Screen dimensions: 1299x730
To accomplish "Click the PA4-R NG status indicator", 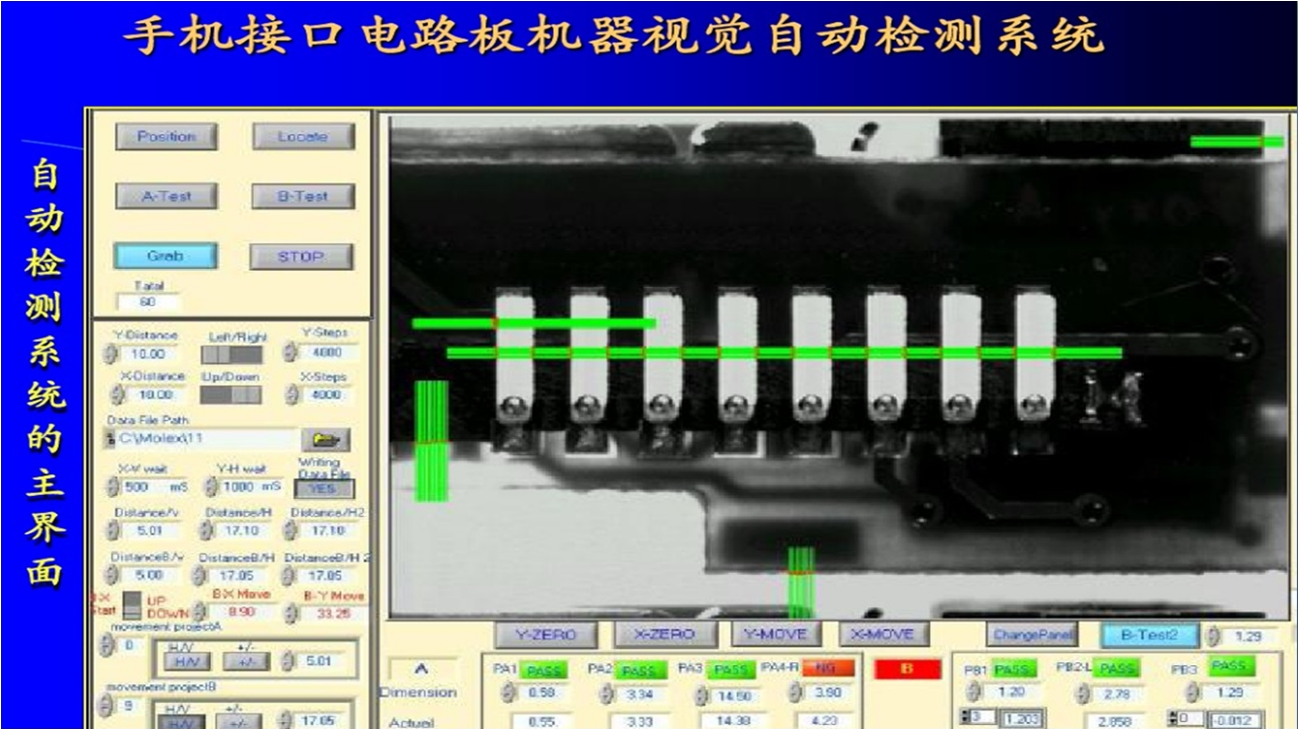I will 825,668.
